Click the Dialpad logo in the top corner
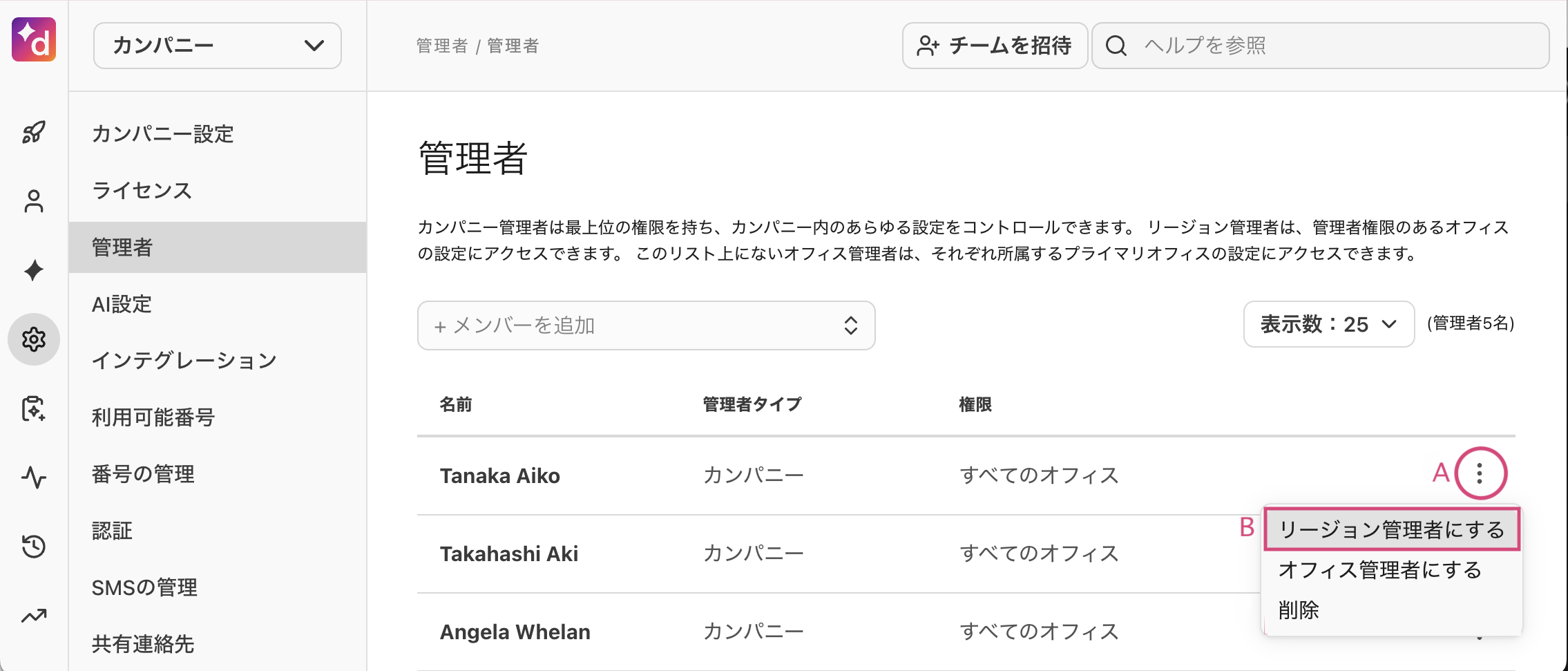 coord(32,40)
